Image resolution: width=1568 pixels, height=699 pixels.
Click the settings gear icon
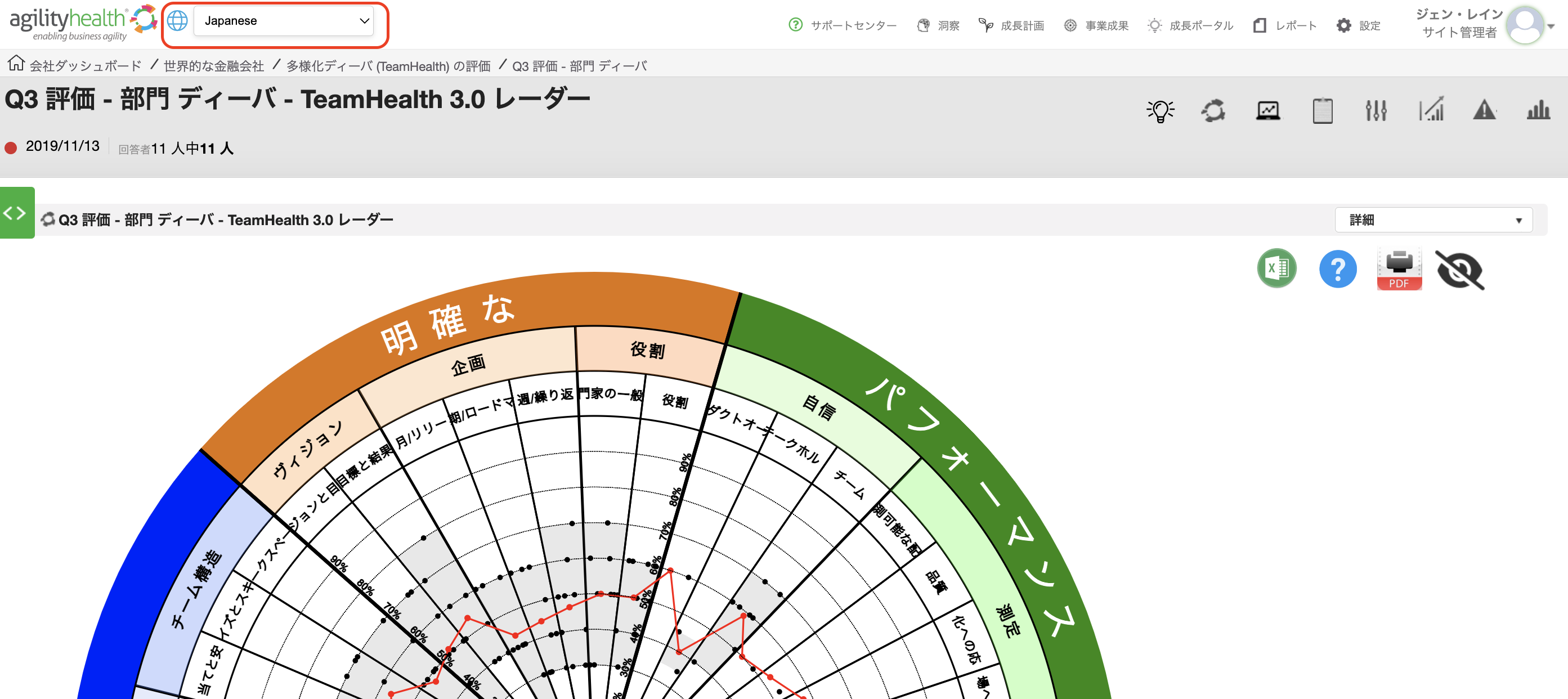point(1343,25)
